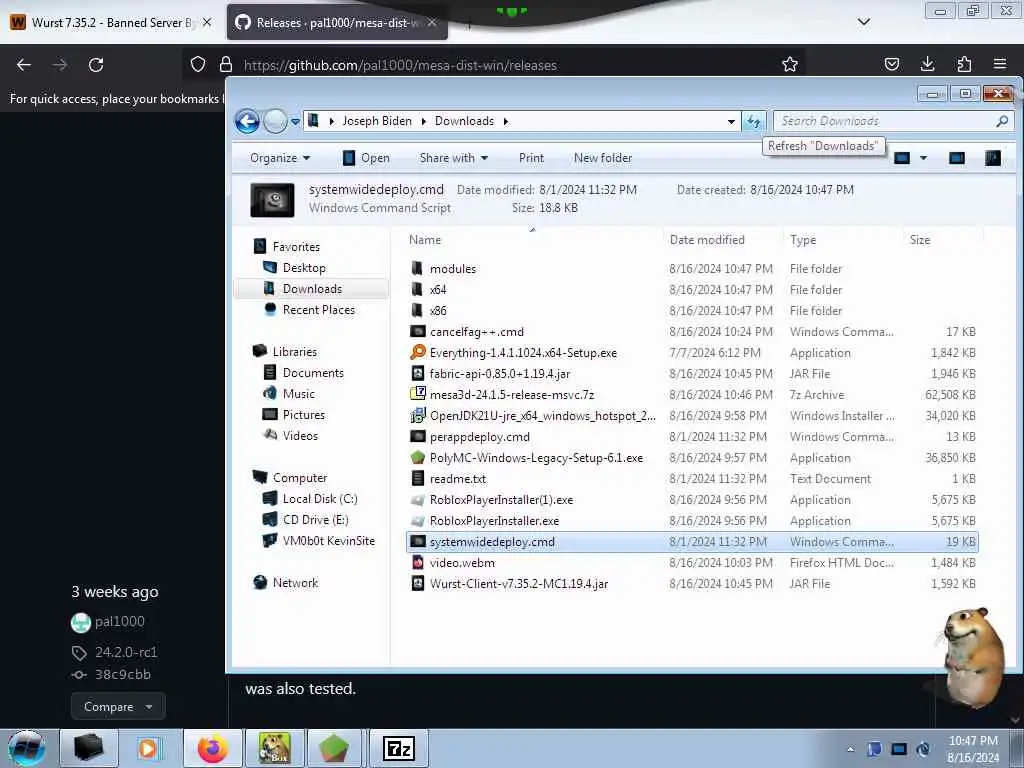Expand address bar history dropdown
Viewport: 1024px width, 768px height.
point(731,121)
